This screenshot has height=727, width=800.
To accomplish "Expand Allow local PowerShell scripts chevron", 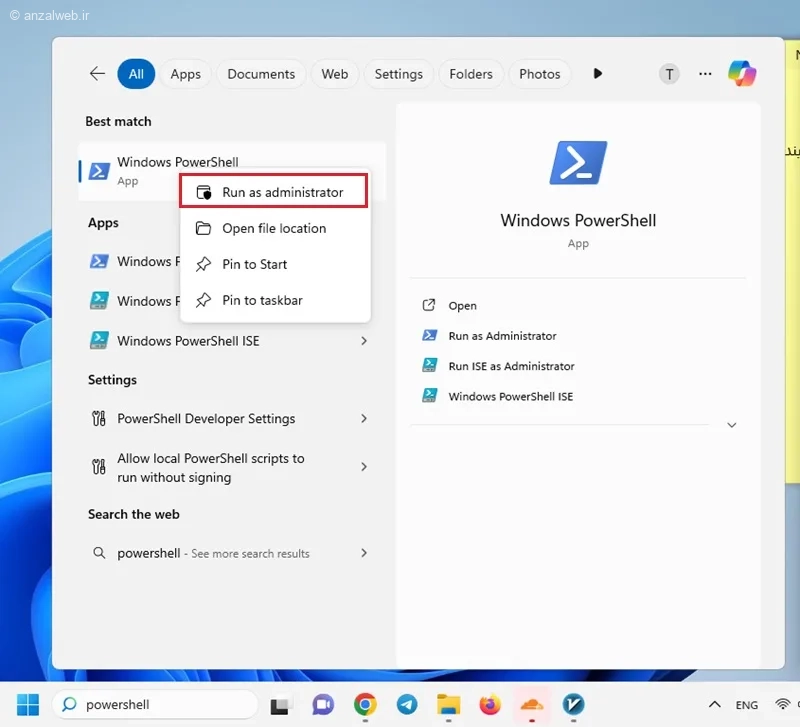I will coord(364,467).
